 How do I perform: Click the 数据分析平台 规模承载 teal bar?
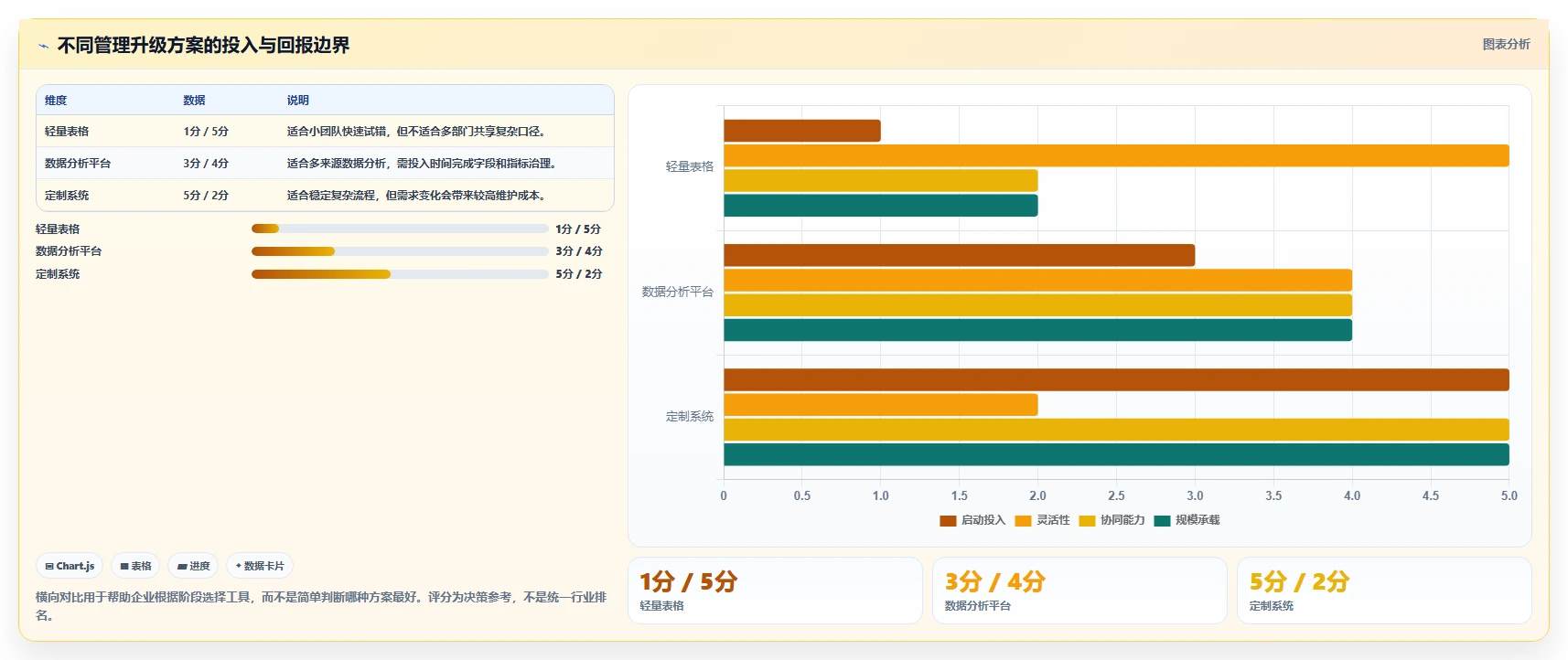click(x=1038, y=330)
